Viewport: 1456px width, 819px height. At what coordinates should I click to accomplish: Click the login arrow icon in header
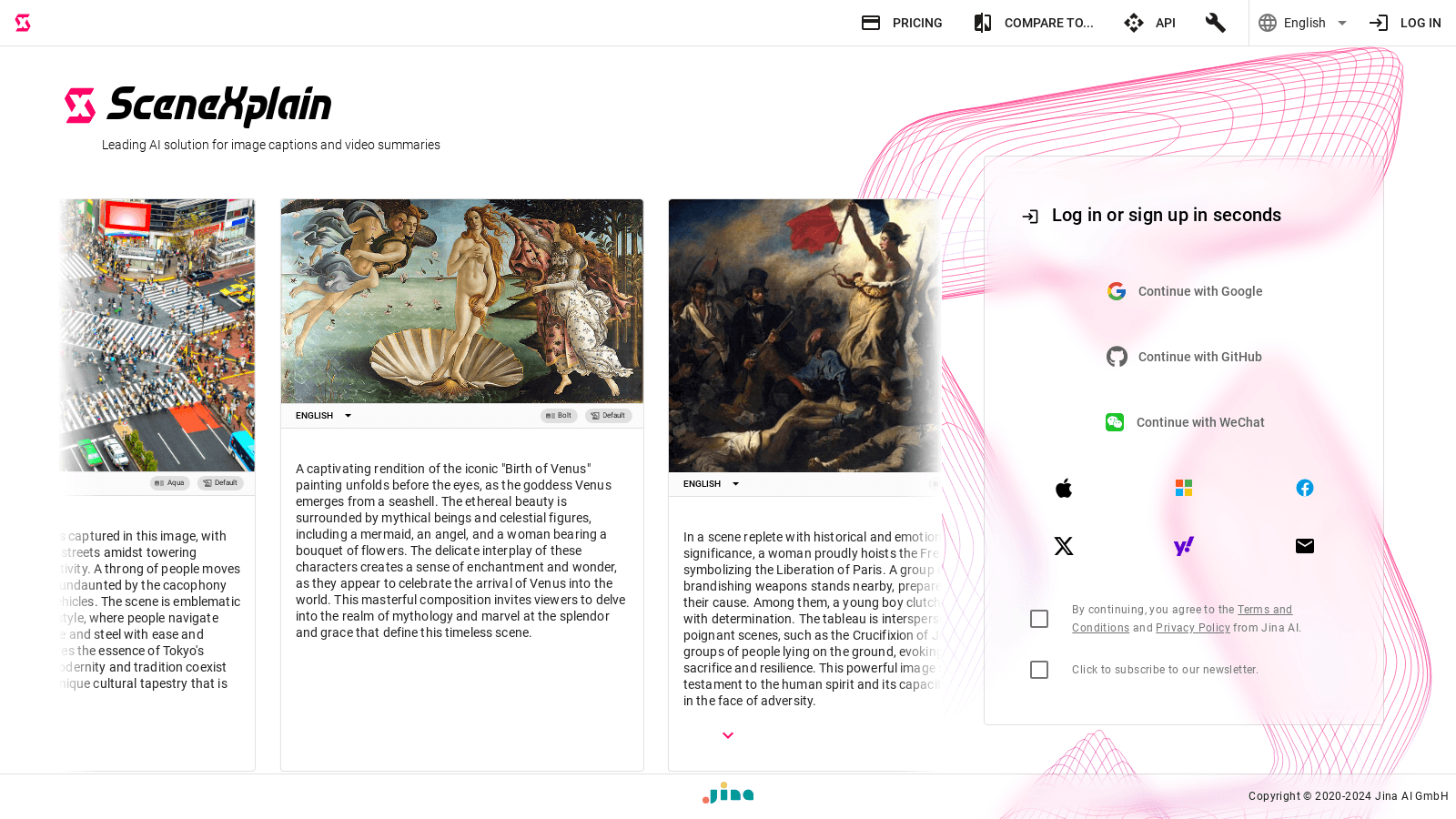coord(1379,23)
